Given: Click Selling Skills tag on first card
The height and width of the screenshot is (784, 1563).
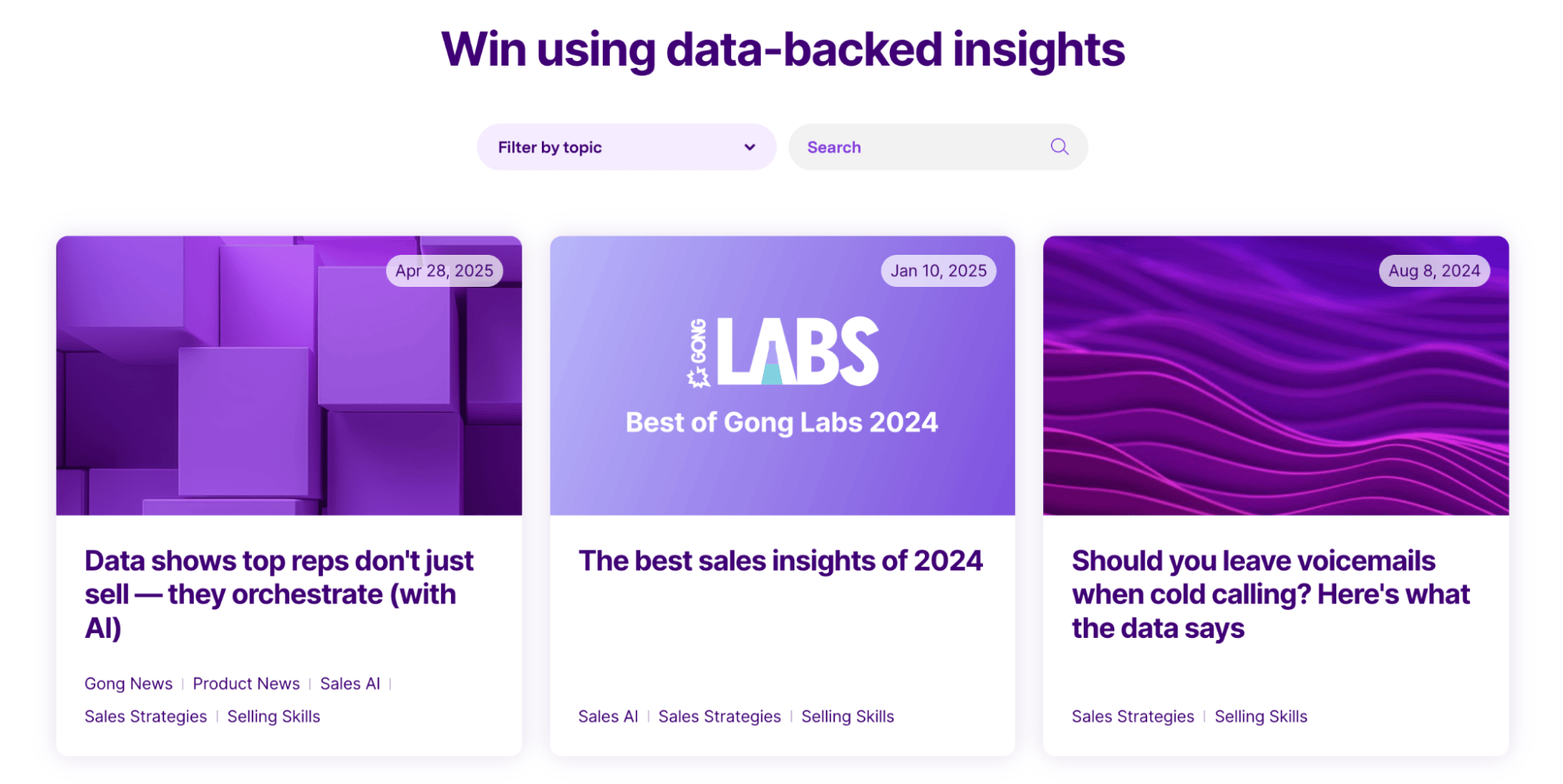Looking at the screenshot, I should coord(274,717).
